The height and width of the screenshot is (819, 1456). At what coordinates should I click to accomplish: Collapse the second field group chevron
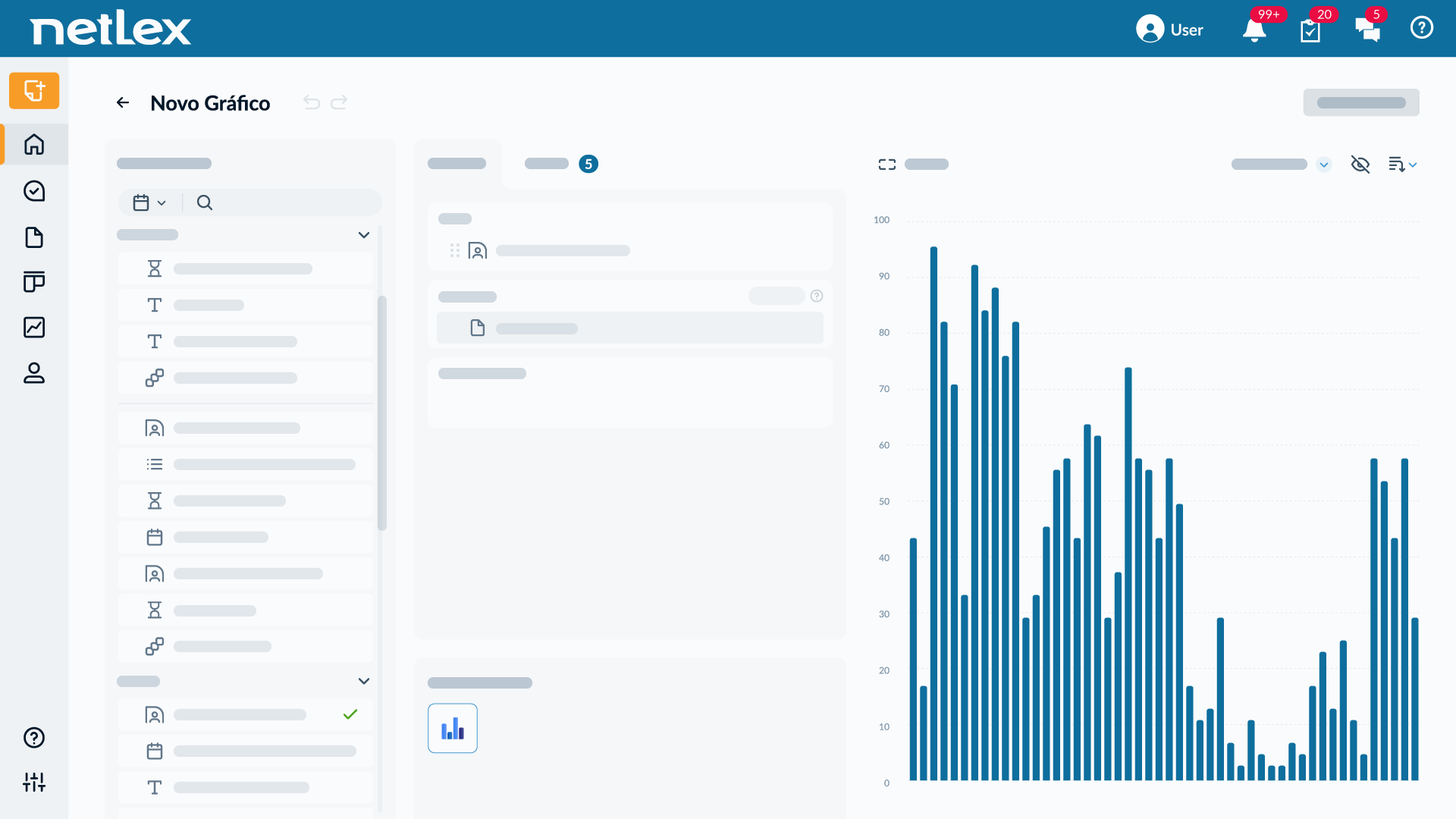(x=364, y=681)
